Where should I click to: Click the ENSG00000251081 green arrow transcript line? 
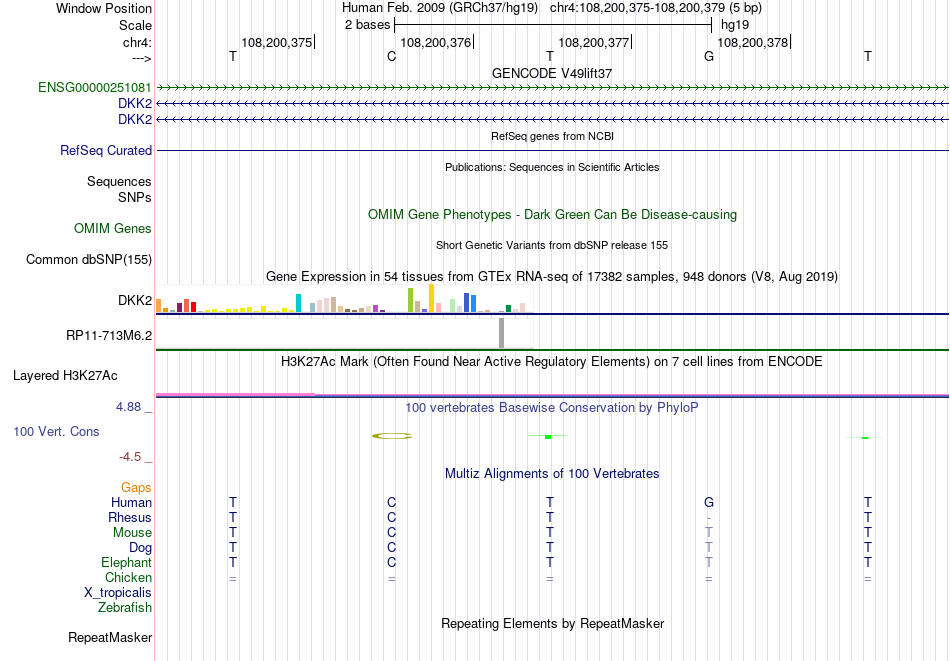click(552, 88)
